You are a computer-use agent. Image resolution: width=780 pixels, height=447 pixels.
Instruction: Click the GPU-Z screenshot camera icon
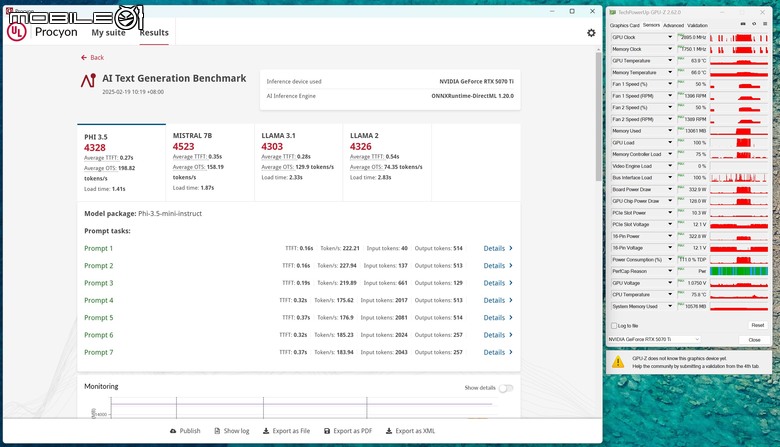pyautogui.click(x=743, y=24)
